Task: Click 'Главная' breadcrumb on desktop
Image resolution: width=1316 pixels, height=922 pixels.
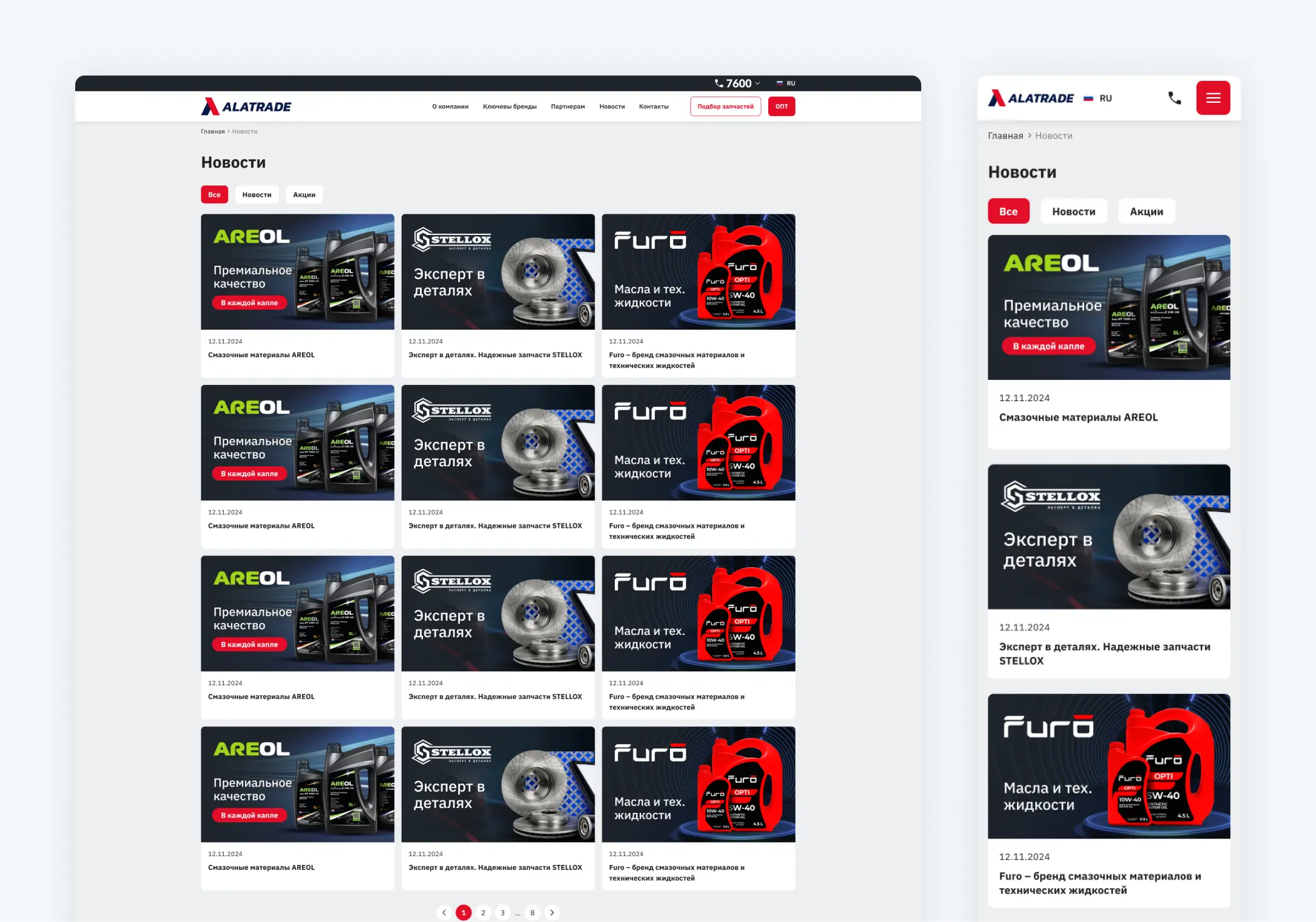Action: tap(212, 132)
